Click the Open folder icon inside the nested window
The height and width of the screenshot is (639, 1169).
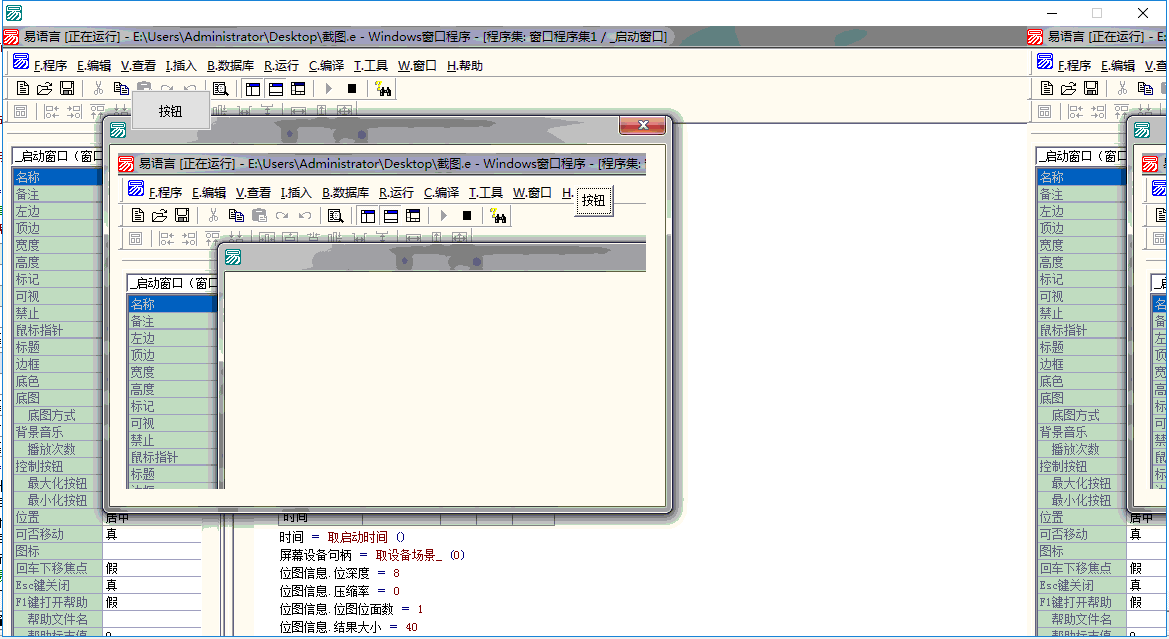[x=160, y=215]
